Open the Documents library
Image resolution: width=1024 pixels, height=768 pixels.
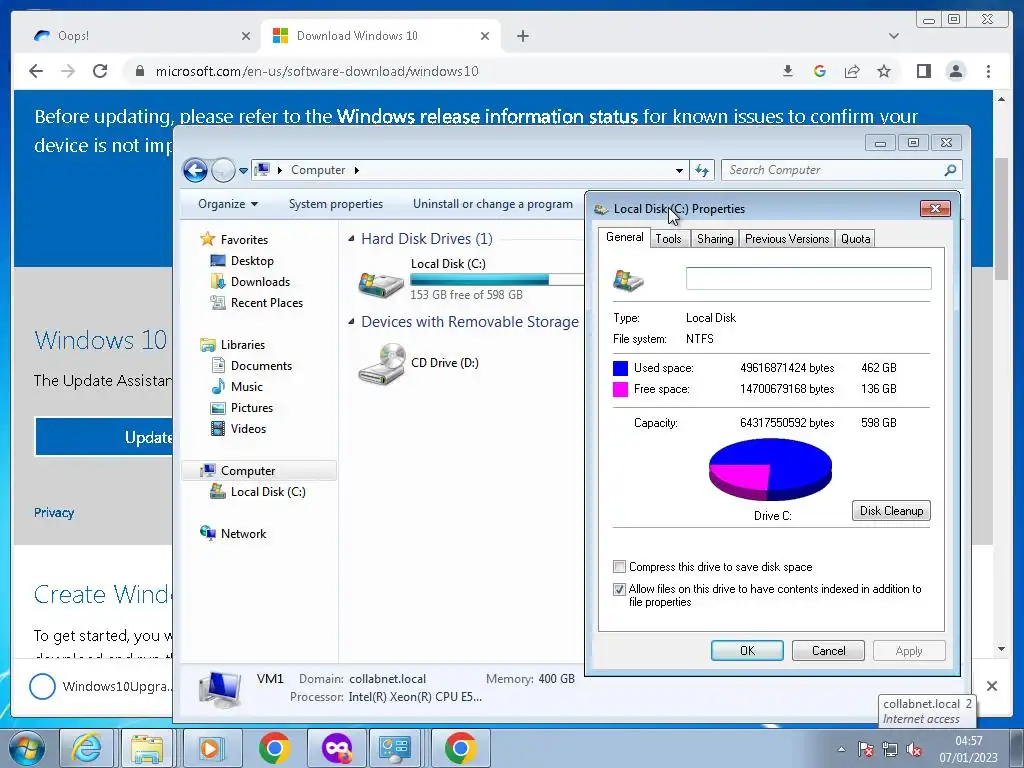[261, 366]
